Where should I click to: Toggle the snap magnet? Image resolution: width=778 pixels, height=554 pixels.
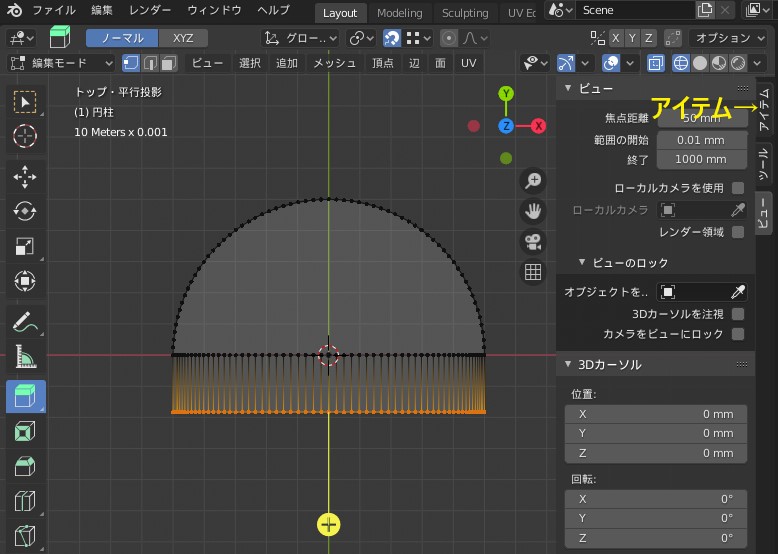click(x=392, y=38)
